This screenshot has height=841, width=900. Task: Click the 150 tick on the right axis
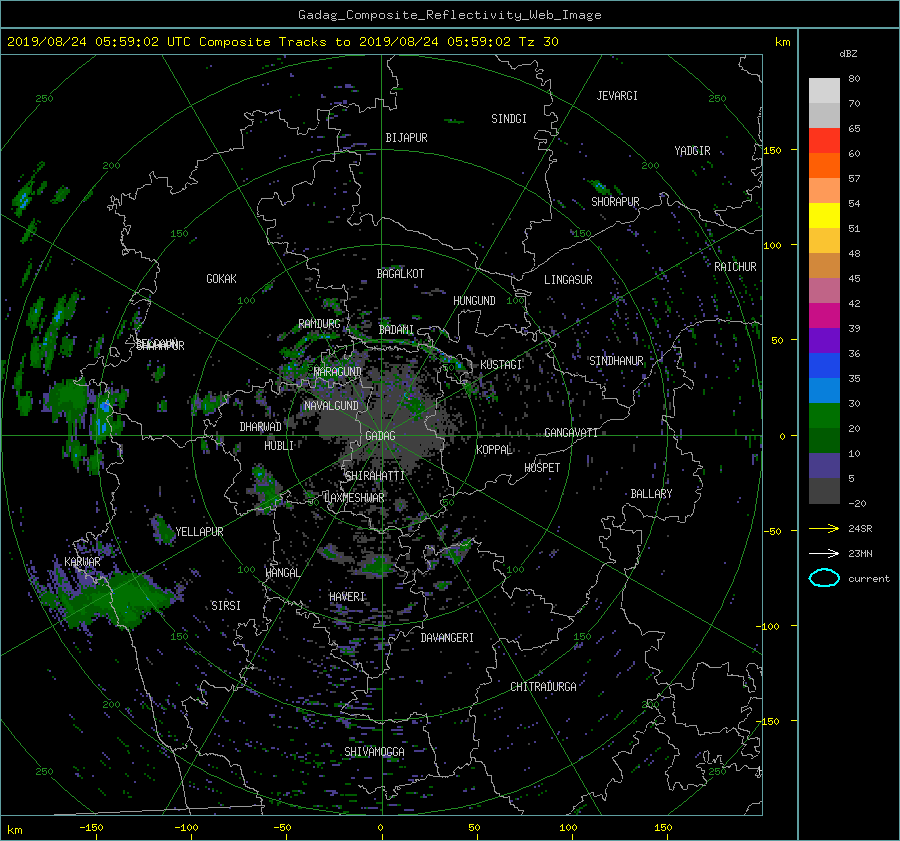point(772,150)
